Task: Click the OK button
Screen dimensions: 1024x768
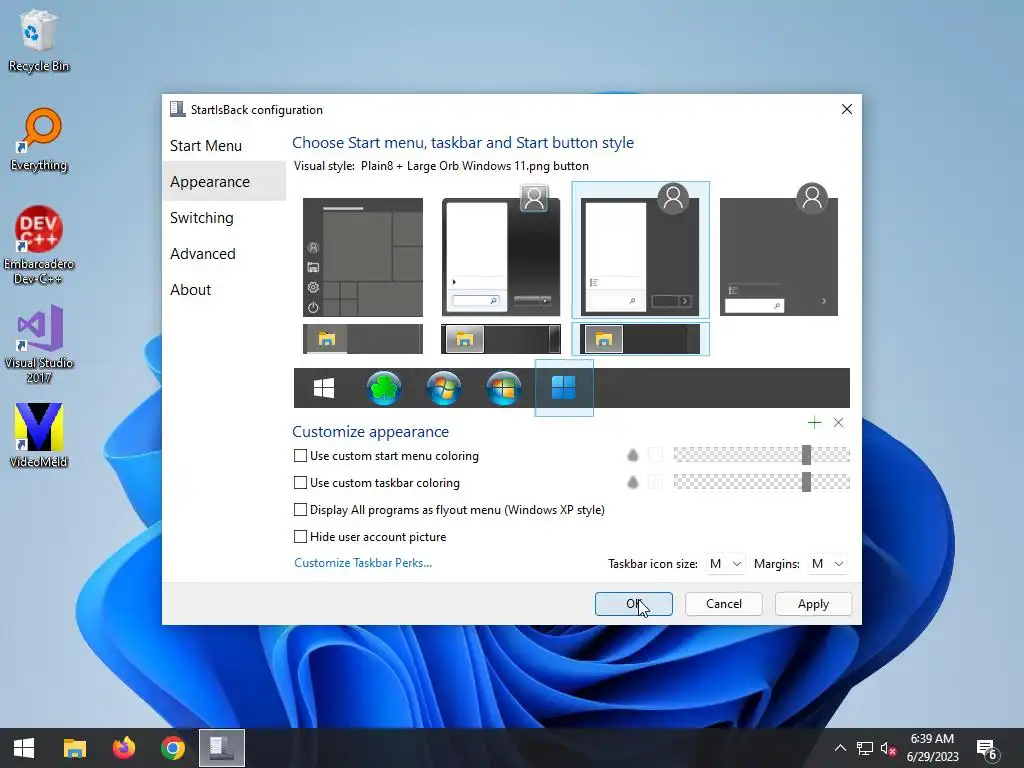Action: pos(633,603)
